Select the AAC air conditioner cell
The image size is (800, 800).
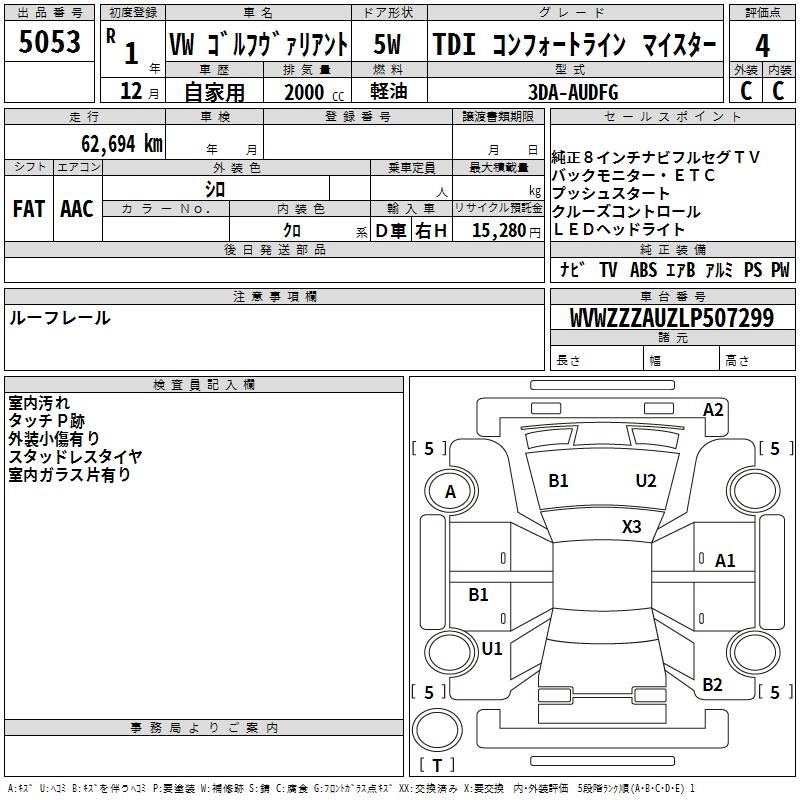coord(77,208)
